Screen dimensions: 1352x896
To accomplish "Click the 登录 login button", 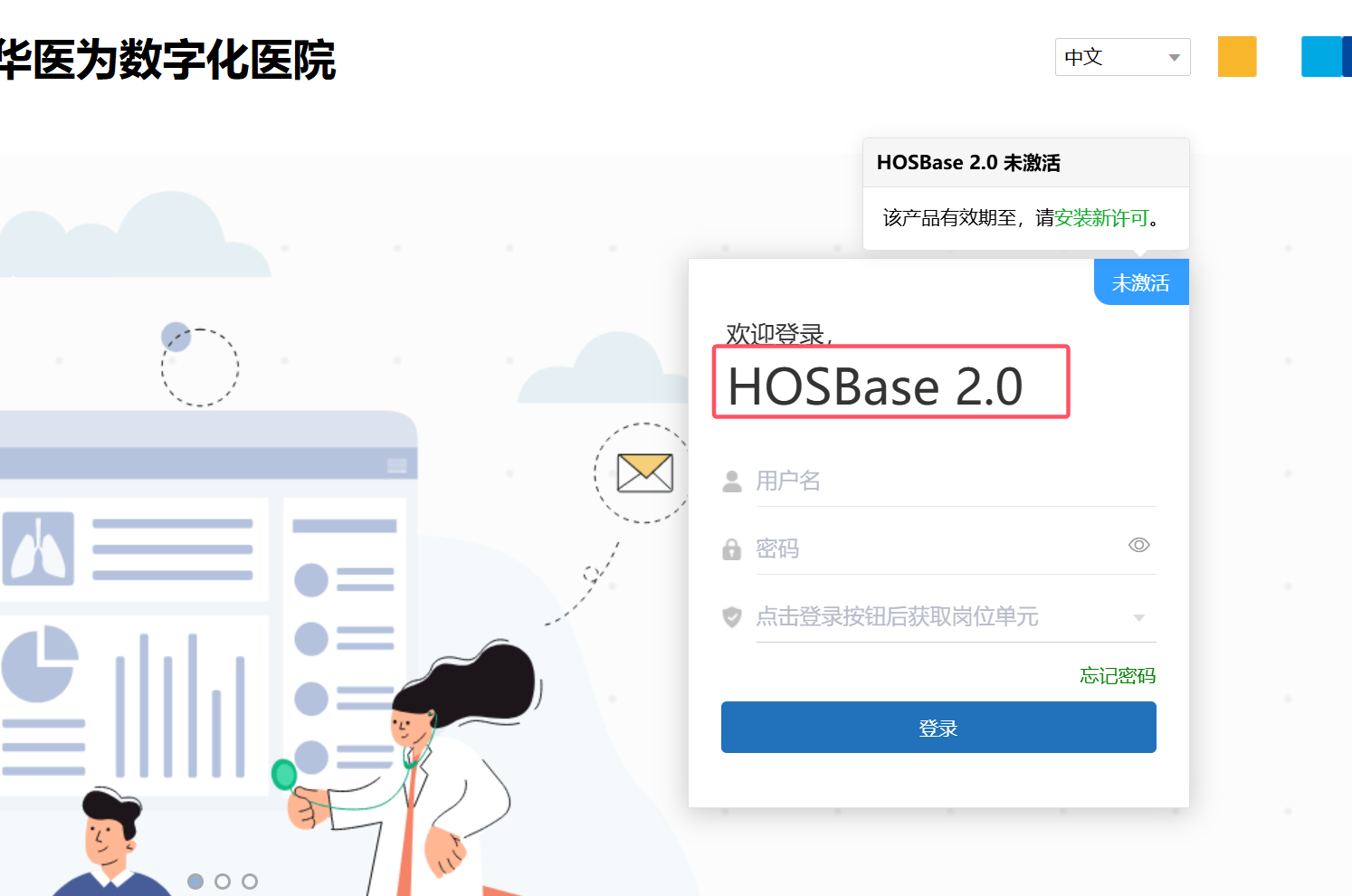I will [938, 728].
